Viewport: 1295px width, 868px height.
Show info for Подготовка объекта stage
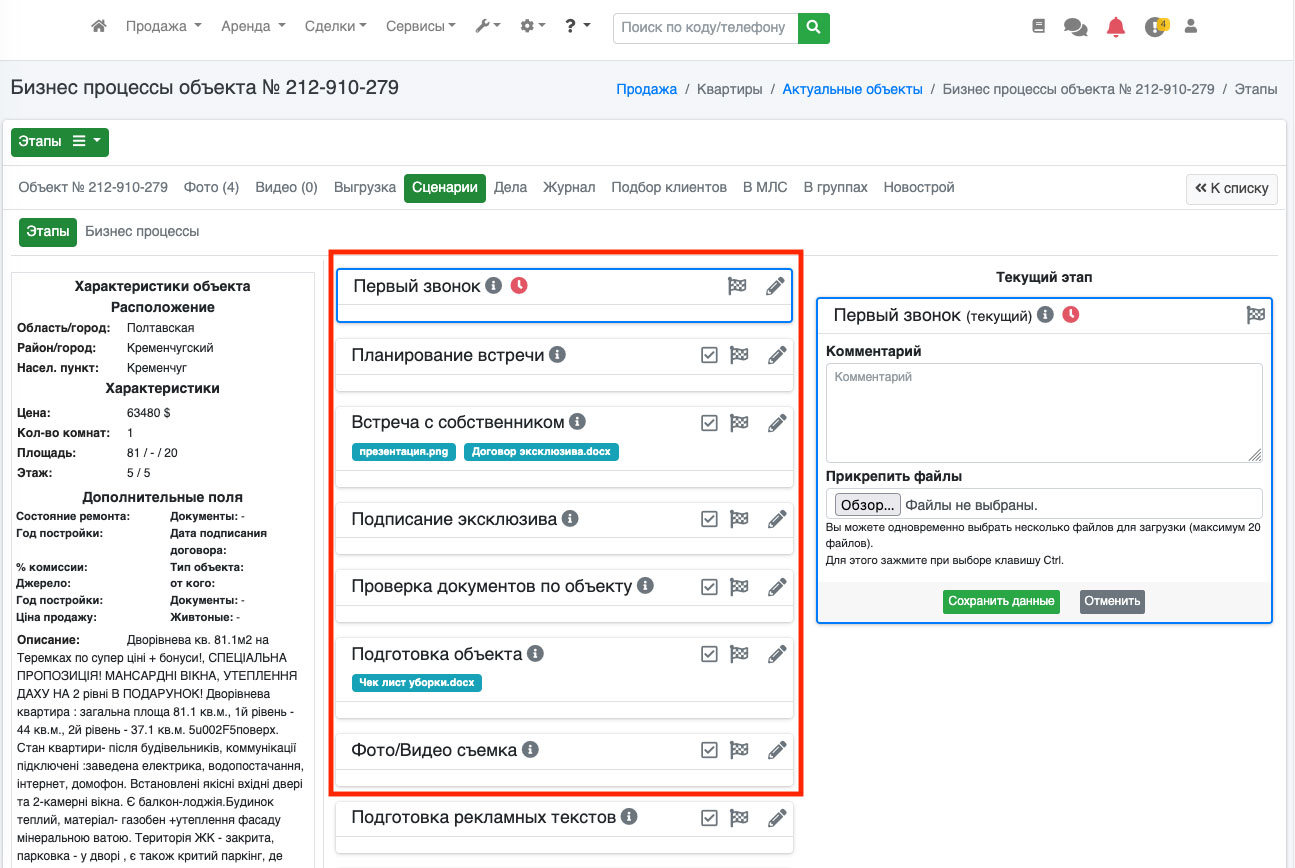pyautogui.click(x=536, y=654)
